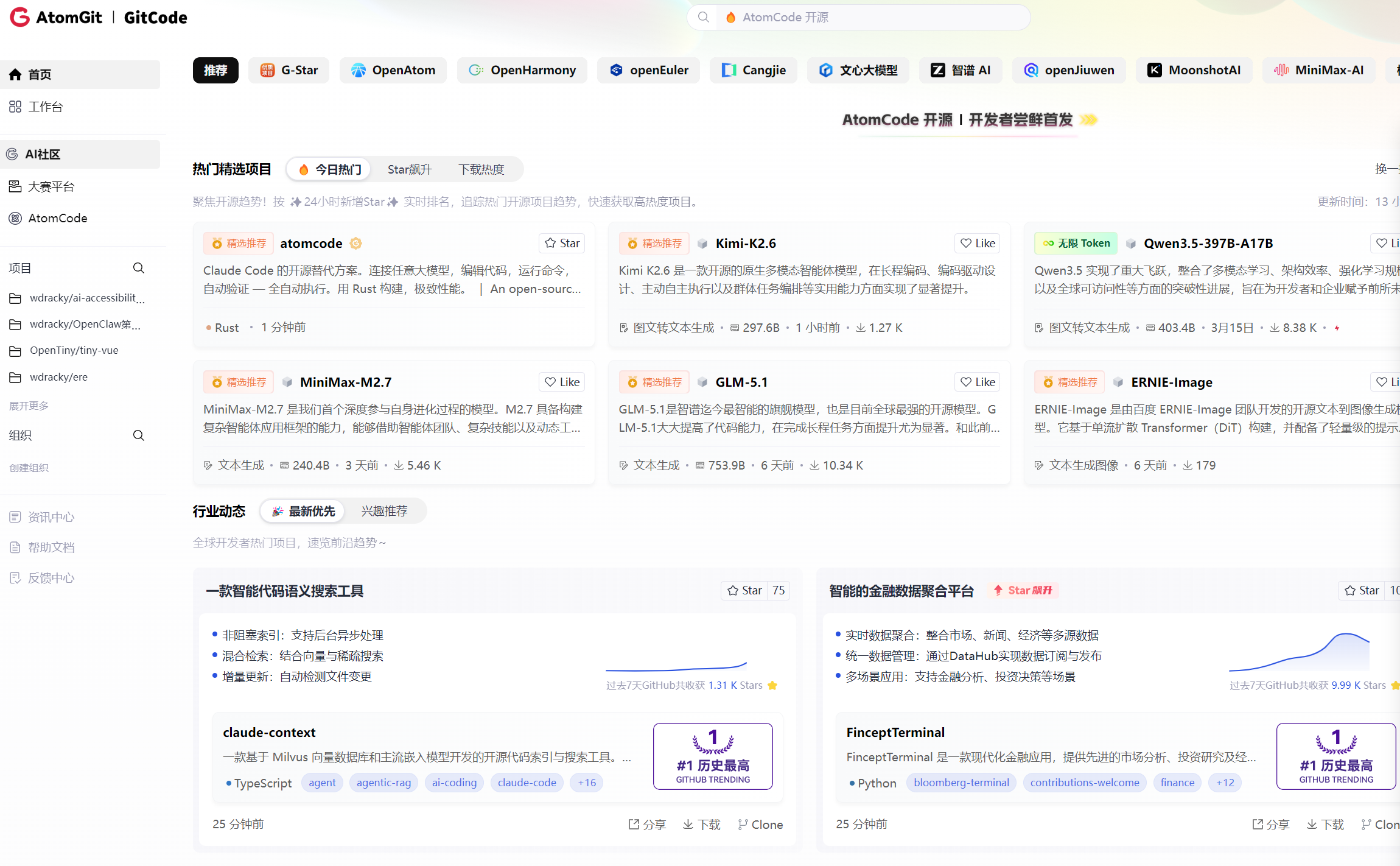Click folder icon for wdracky/ere
The width and height of the screenshot is (1400, 866).
pos(15,378)
